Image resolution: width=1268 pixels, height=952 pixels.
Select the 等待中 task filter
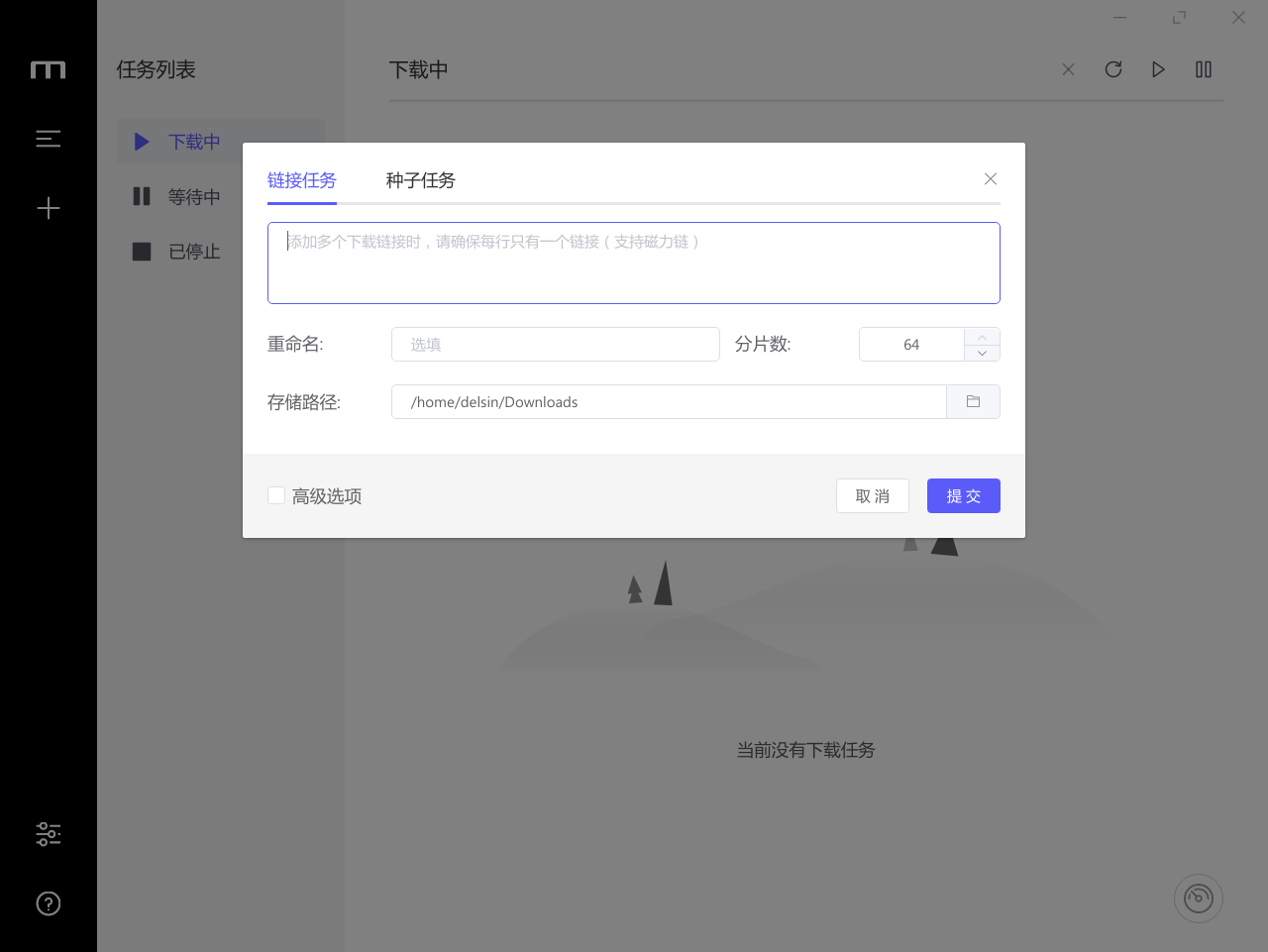(194, 196)
